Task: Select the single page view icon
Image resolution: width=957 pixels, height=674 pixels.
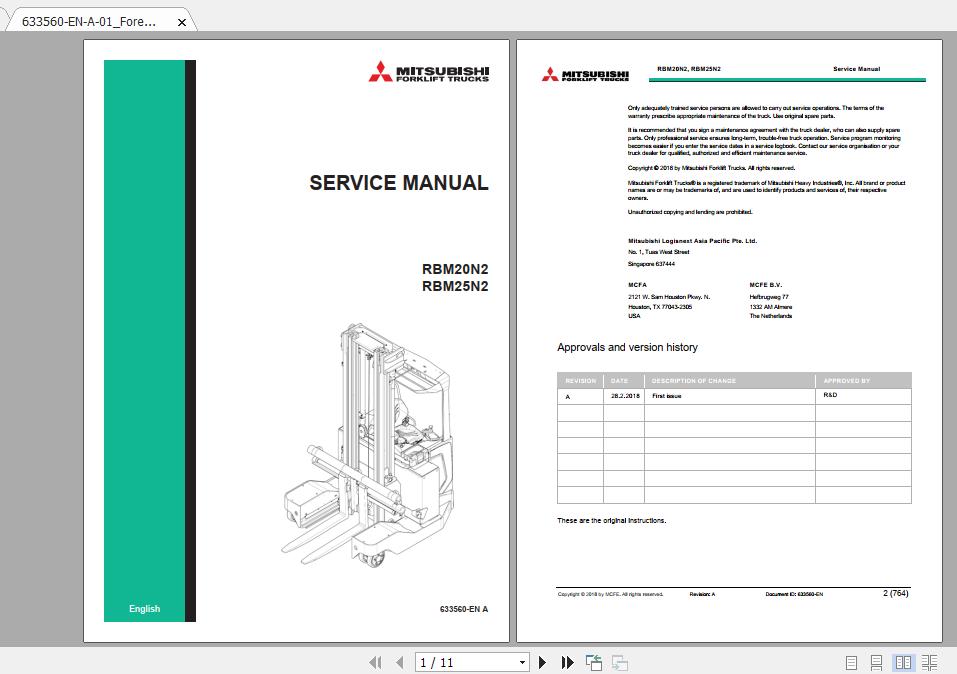Action: pos(851,662)
